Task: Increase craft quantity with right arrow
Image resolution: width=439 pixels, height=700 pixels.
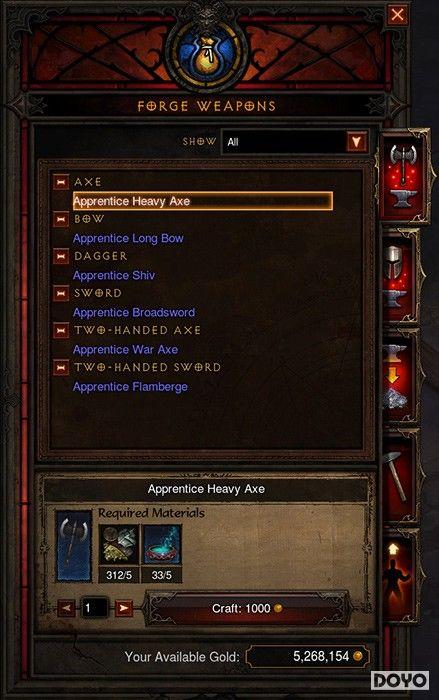Action: coord(124,608)
